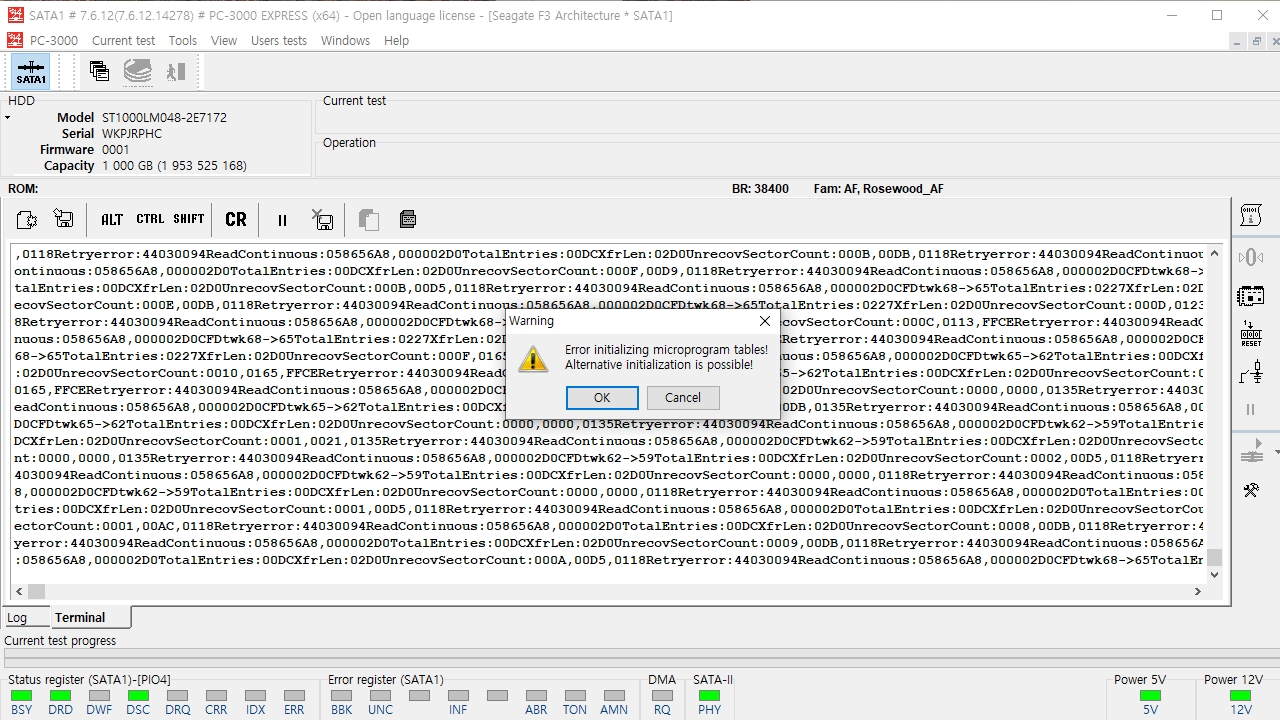
Task: Click the greyed-out pause icon in the sidebar
Action: pos(1250,409)
